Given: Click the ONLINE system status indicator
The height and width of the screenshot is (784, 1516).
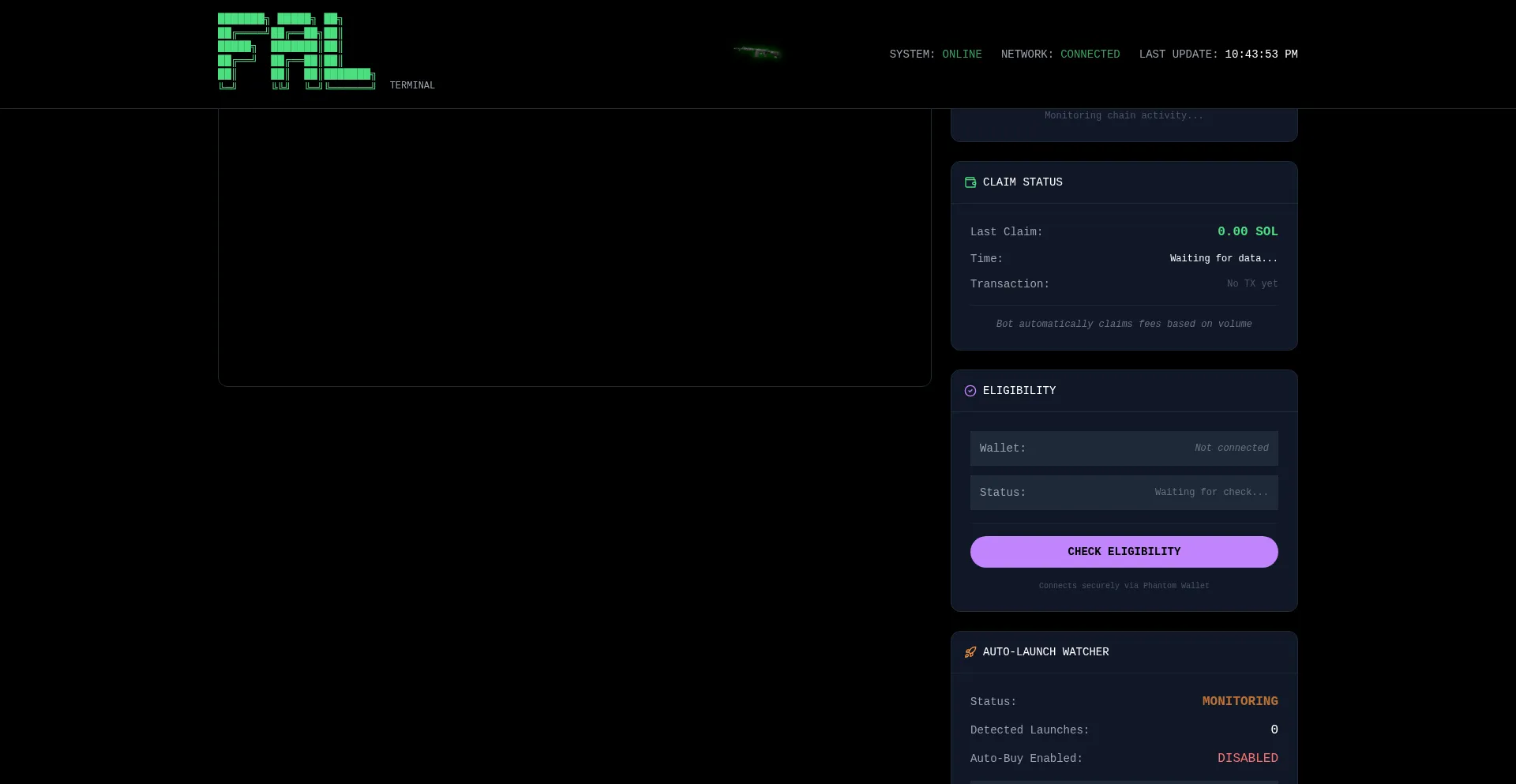Looking at the screenshot, I should click(x=962, y=54).
